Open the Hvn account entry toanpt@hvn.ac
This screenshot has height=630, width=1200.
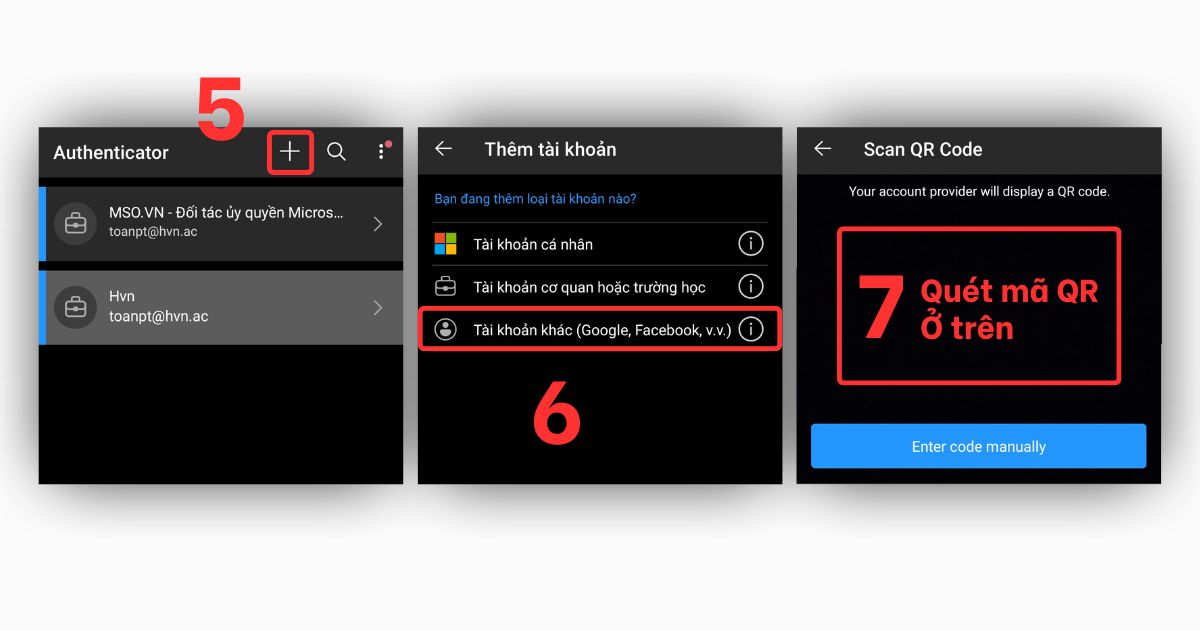coord(200,306)
